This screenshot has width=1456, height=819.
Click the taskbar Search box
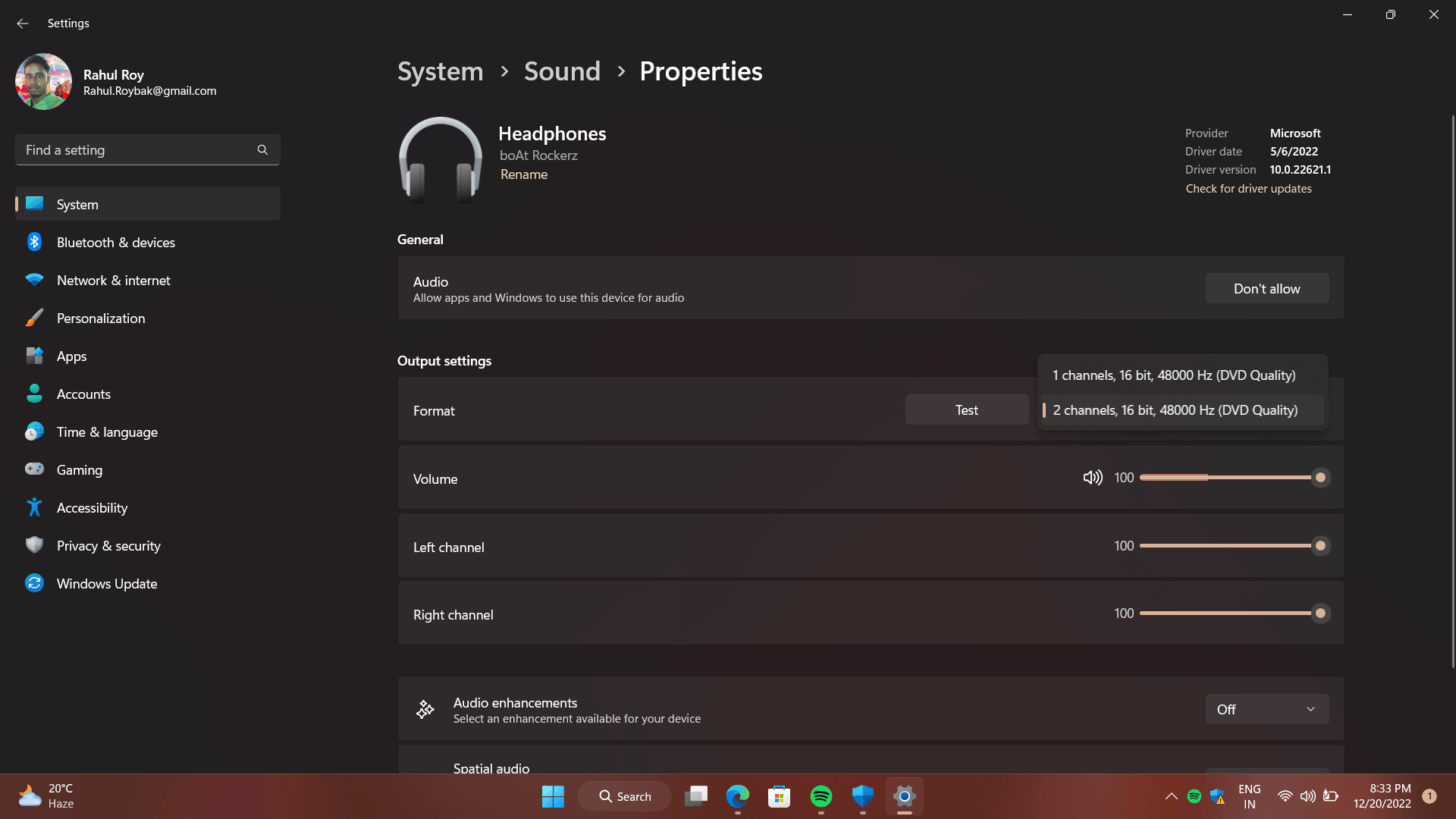[625, 796]
